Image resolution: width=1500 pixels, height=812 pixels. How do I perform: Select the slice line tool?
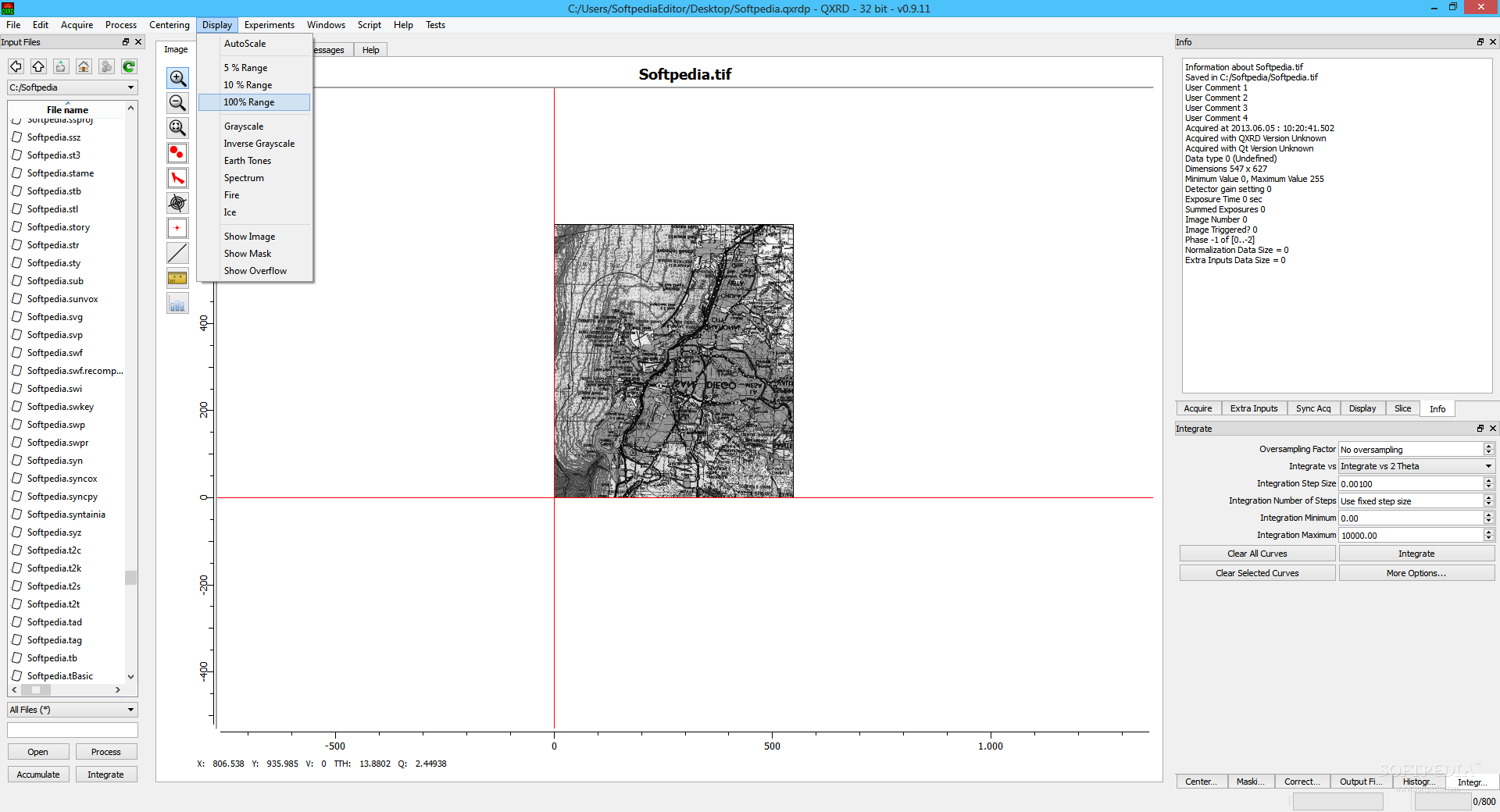(177, 253)
